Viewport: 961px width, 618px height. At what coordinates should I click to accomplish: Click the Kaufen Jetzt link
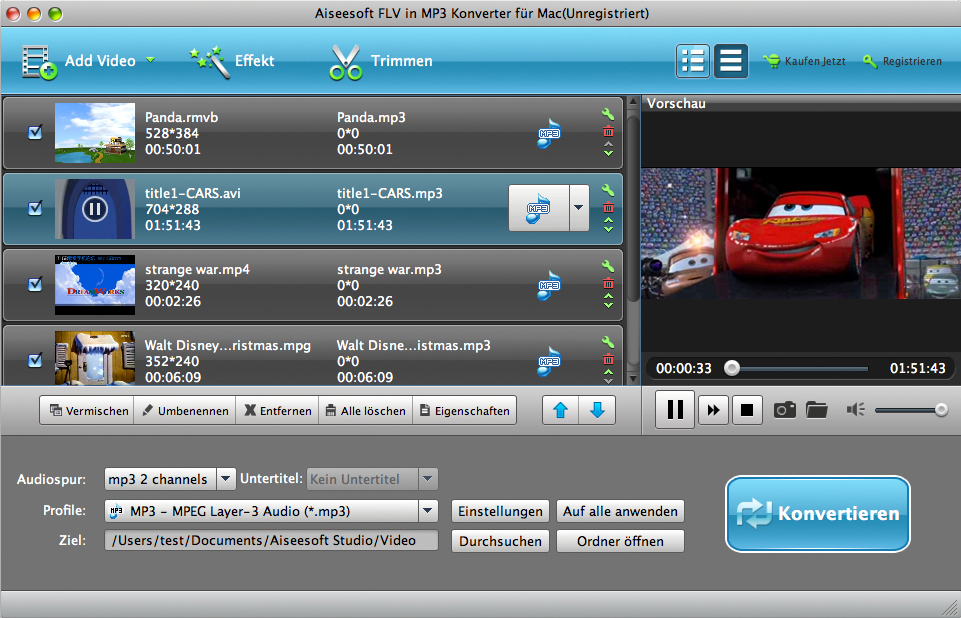click(x=805, y=61)
